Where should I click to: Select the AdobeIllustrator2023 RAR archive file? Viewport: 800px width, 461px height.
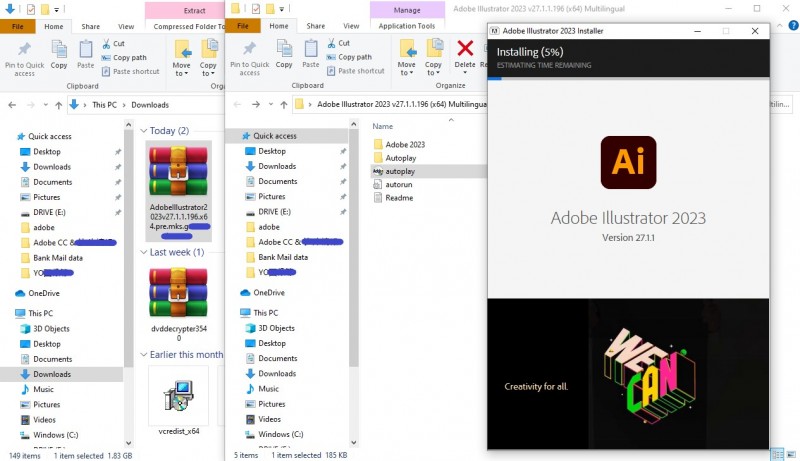pos(179,191)
